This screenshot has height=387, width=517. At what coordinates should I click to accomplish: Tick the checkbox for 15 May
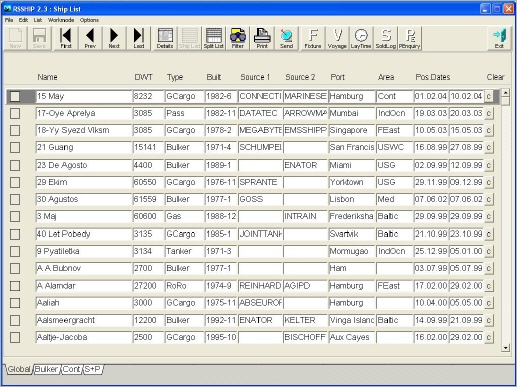point(15,96)
